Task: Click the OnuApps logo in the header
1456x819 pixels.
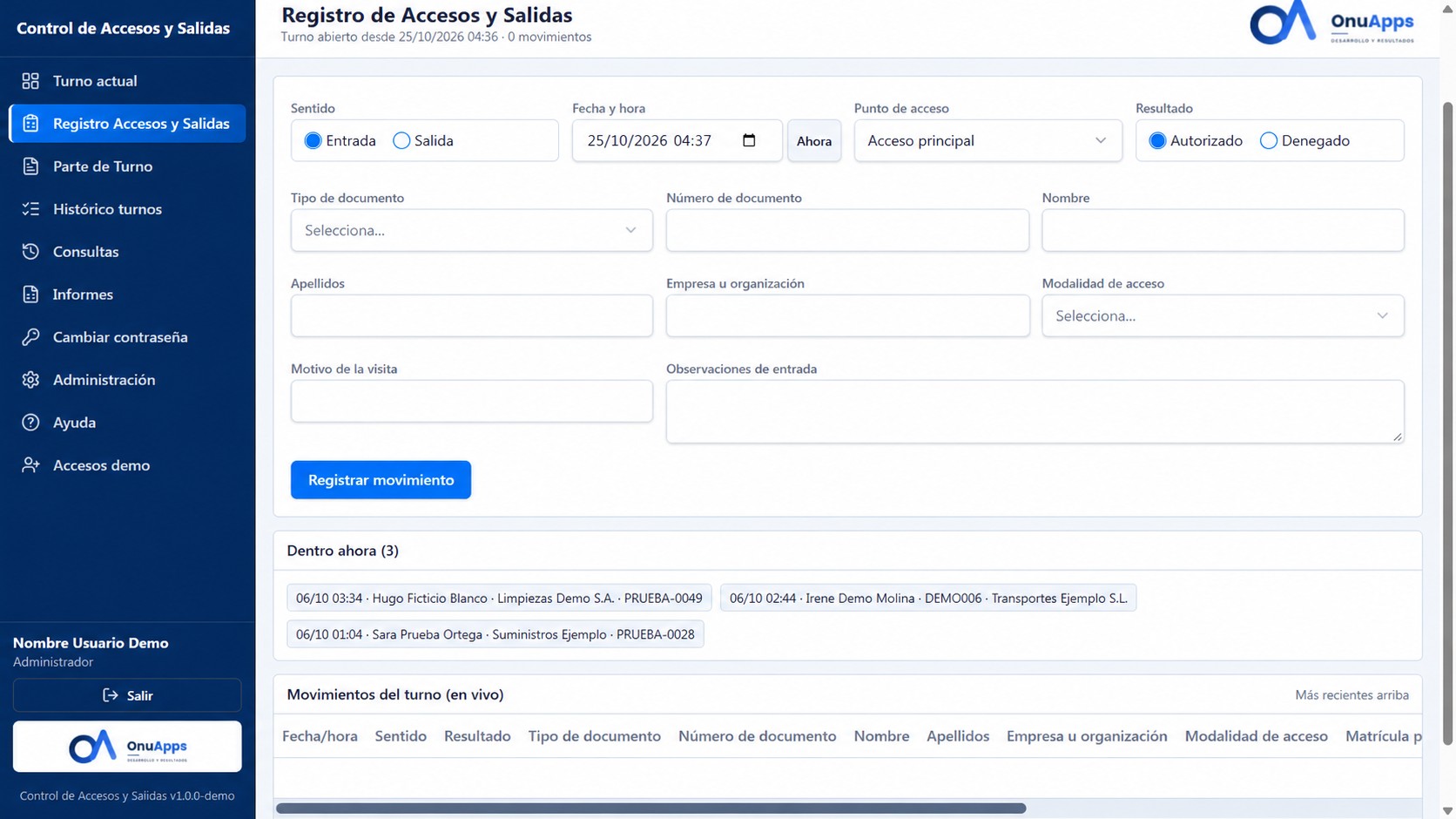Action: click(x=1331, y=23)
